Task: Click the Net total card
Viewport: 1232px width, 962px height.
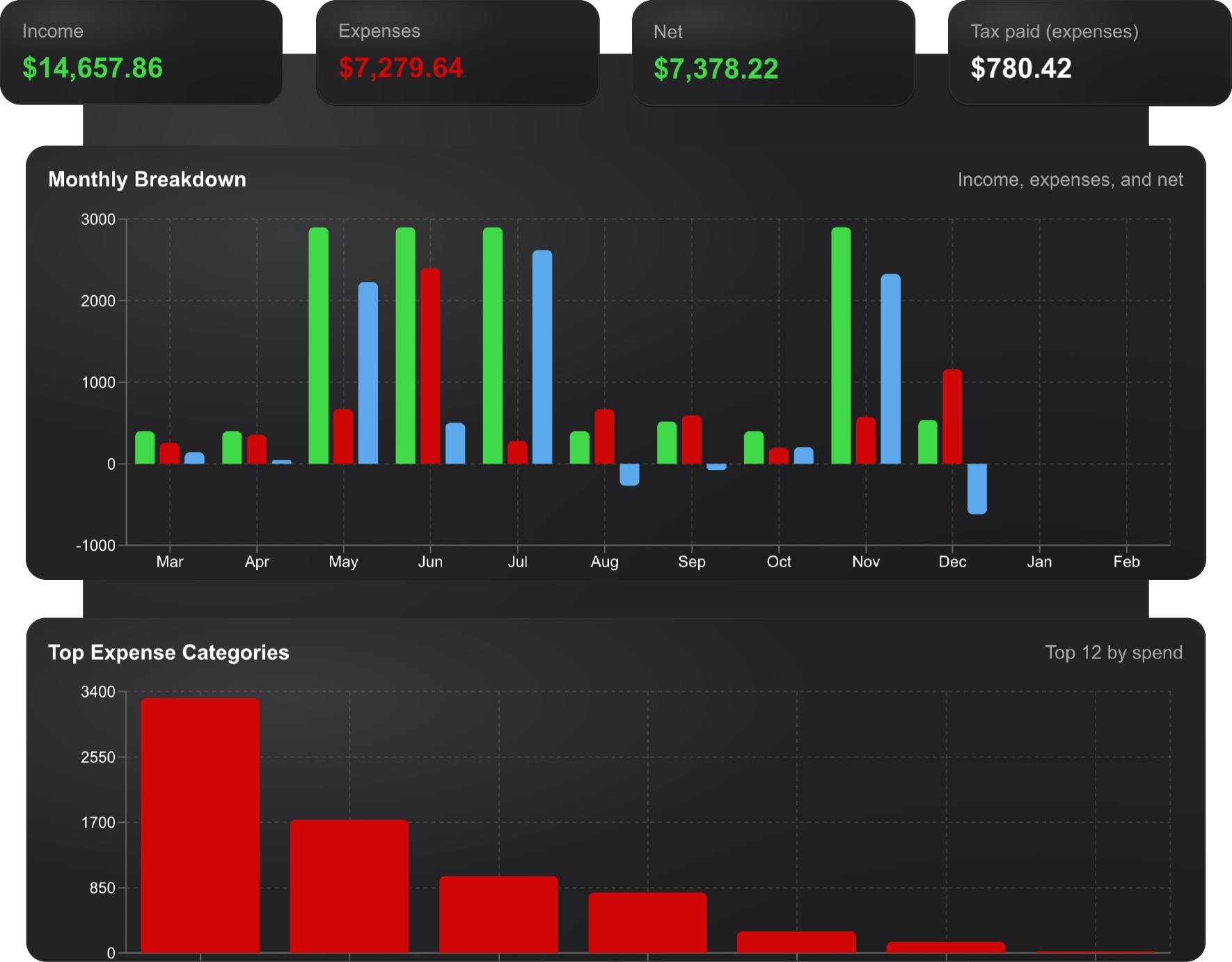Action: [x=773, y=52]
